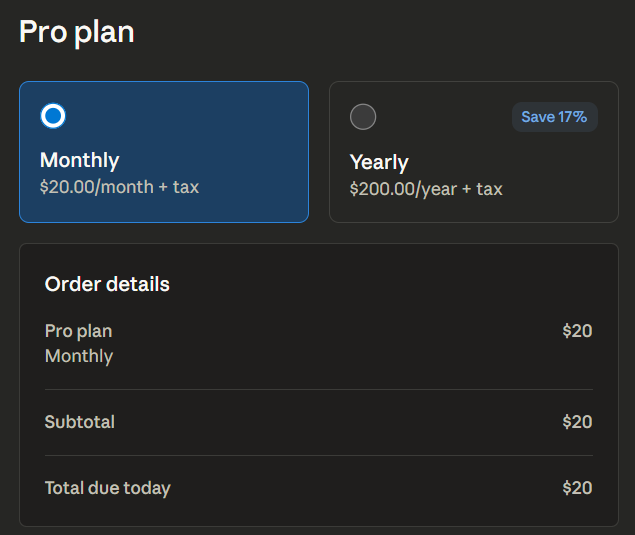The image size is (635, 535).
Task: Click the Pro plan line item label
Action: coord(78,331)
